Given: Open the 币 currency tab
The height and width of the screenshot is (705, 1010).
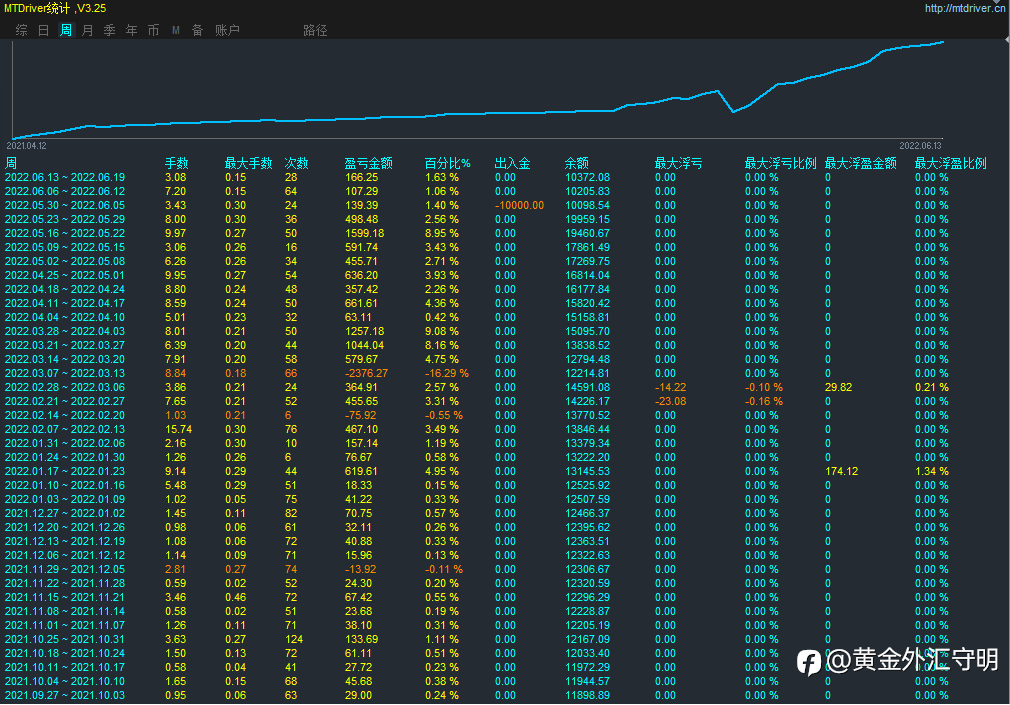Looking at the screenshot, I should pyautogui.click(x=154, y=30).
